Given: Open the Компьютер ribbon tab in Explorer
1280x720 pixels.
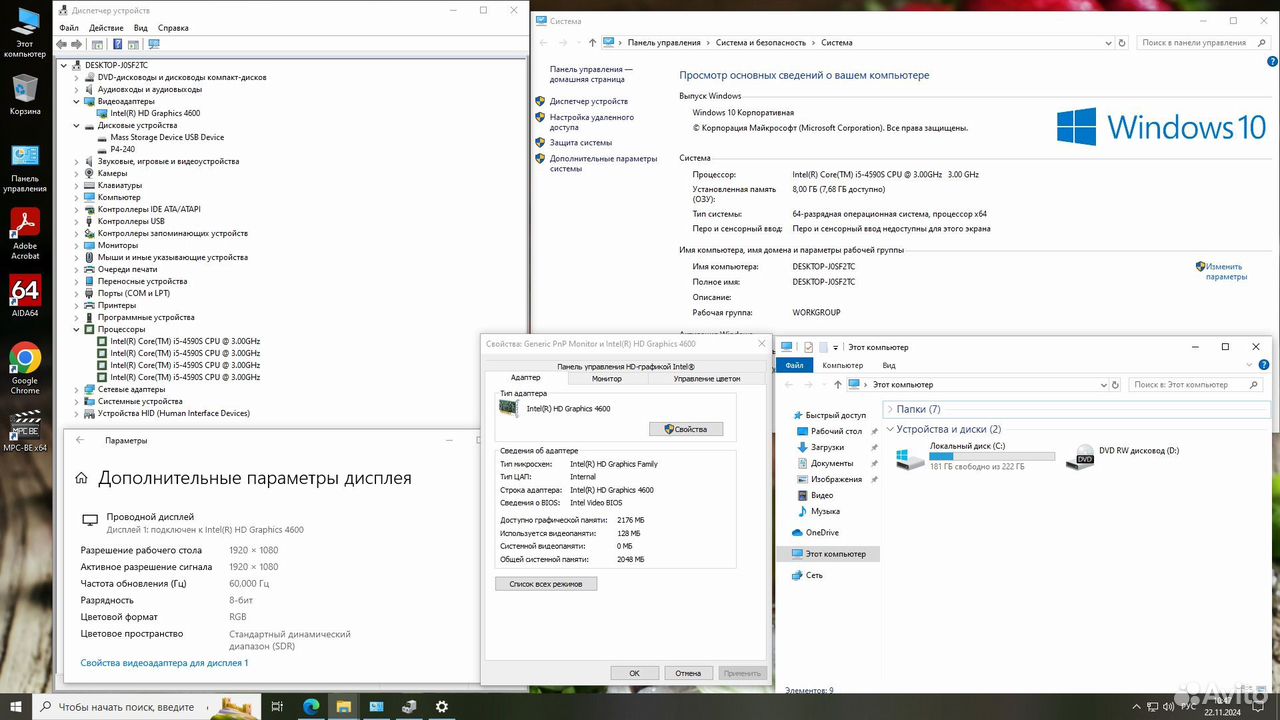Looking at the screenshot, I should pyautogui.click(x=843, y=365).
